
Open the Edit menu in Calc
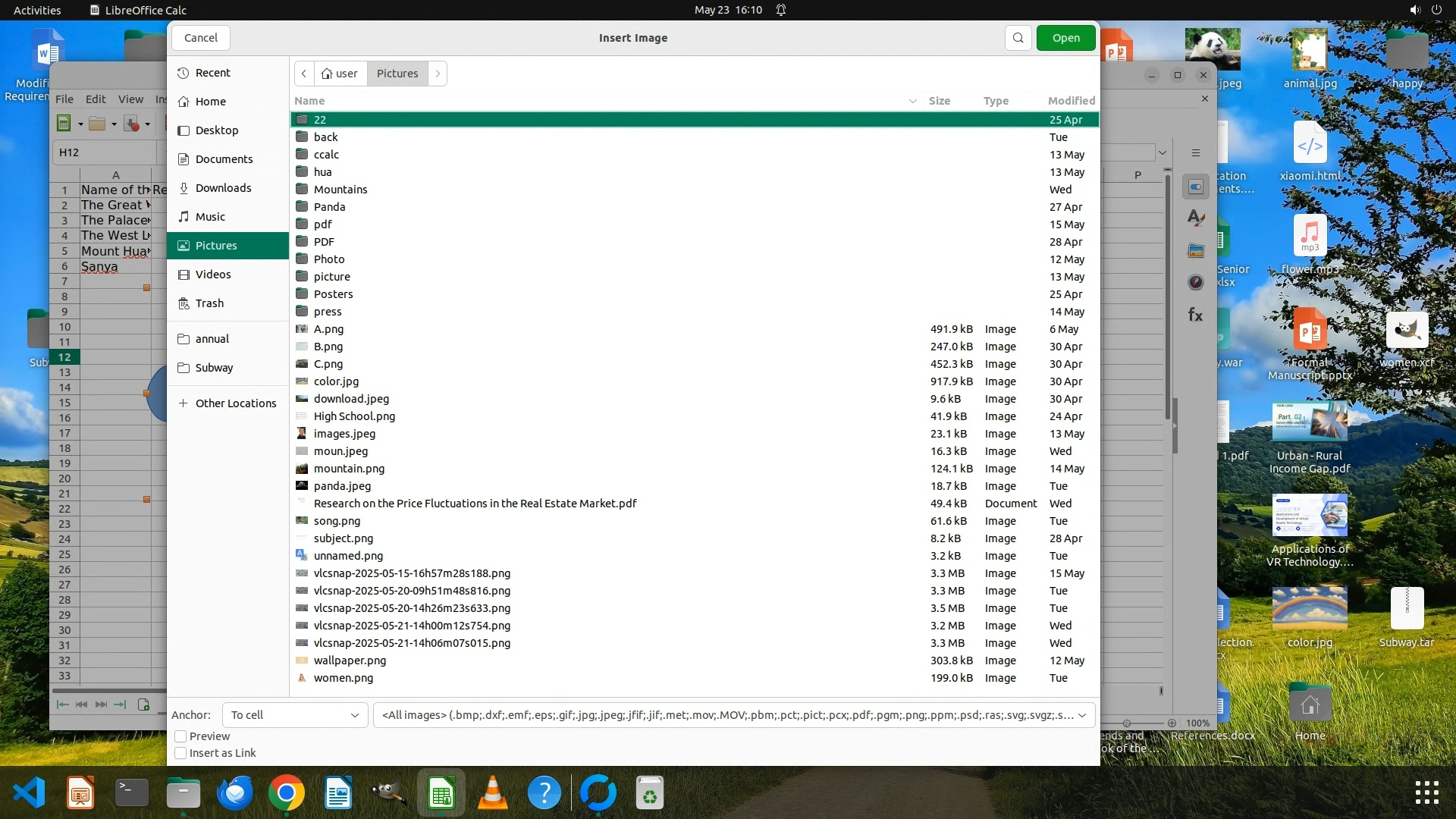96,99
